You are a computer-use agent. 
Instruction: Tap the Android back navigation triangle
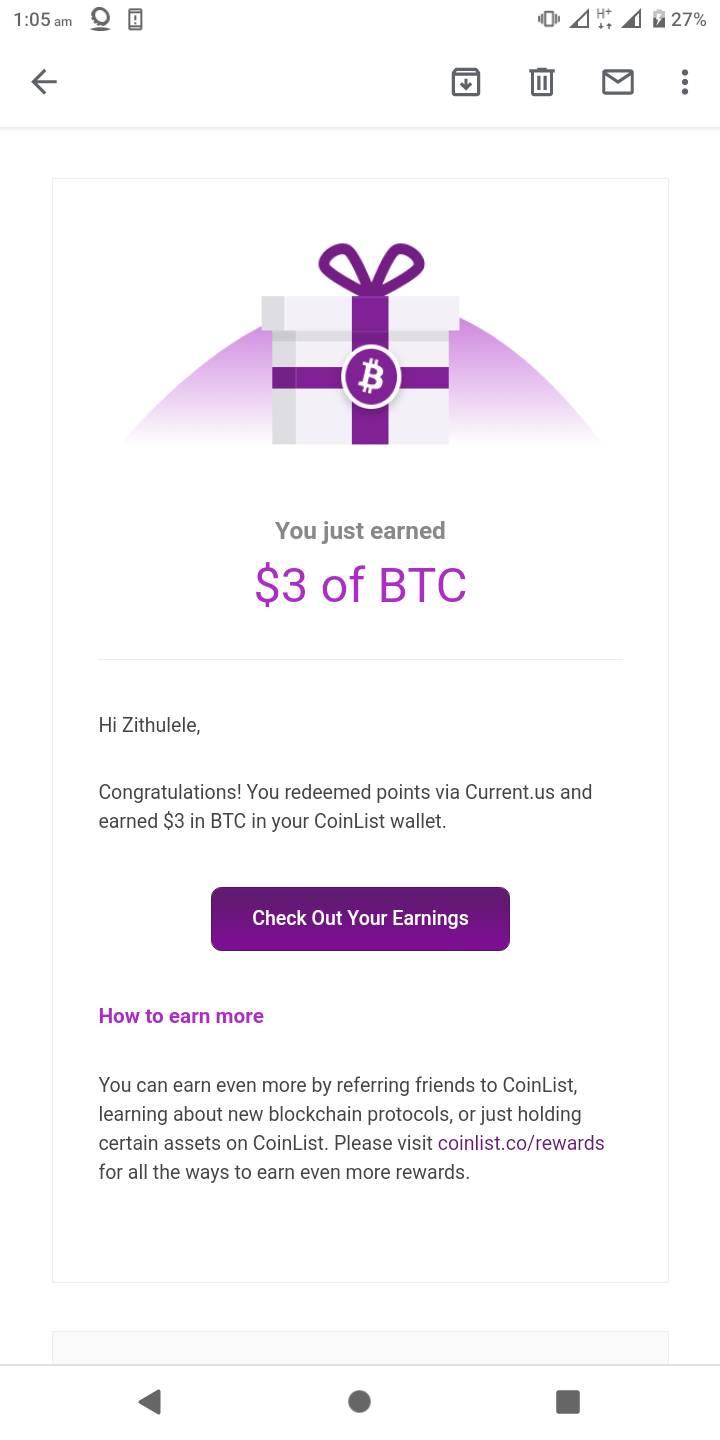pos(150,1402)
